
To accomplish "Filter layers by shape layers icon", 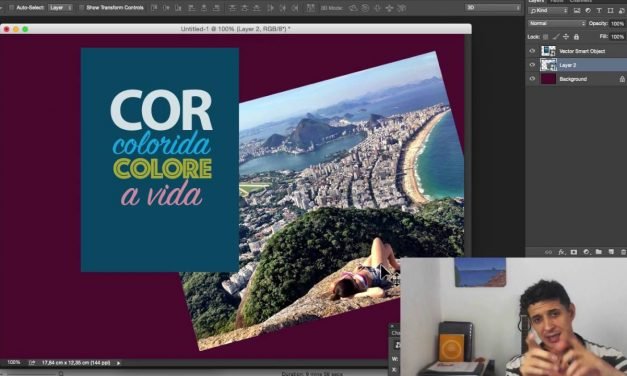I will [610, 11].
